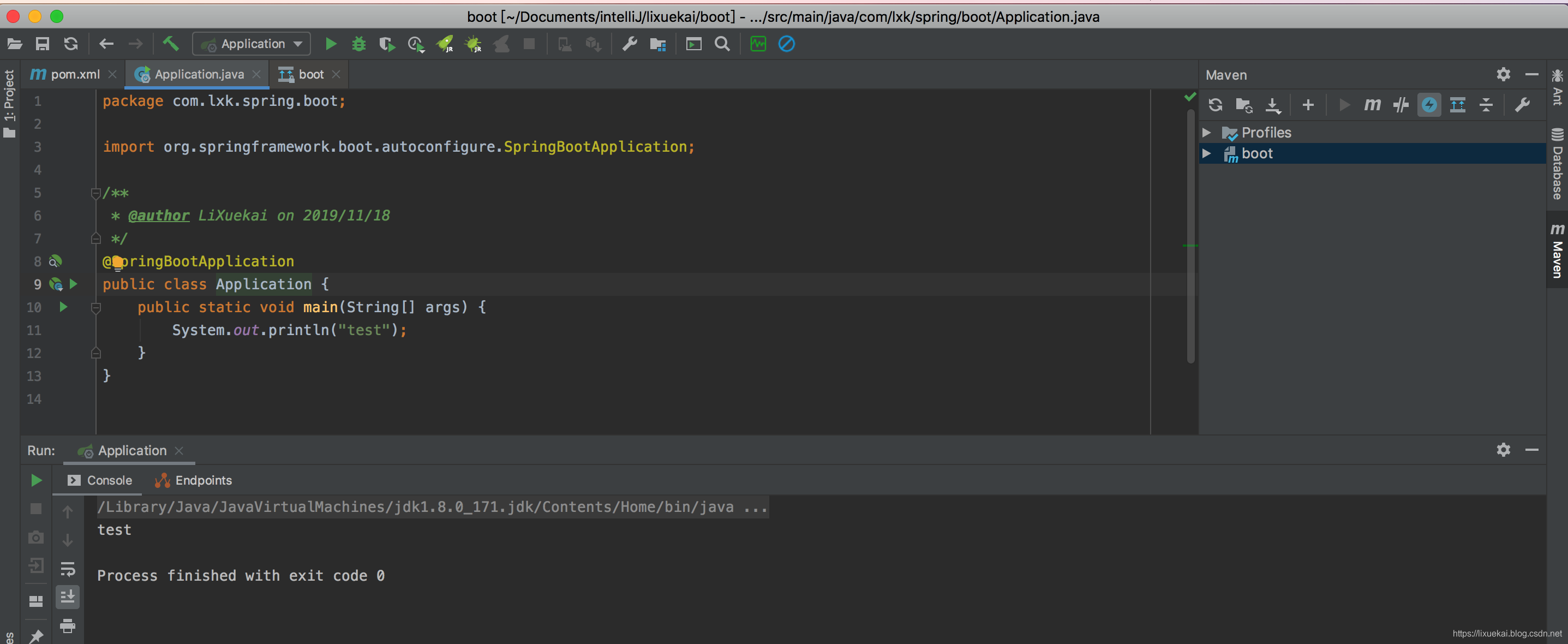The height and width of the screenshot is (644, 1568).
Task: Open Project Structure settings wrench icon
Action: coord(630,44)
